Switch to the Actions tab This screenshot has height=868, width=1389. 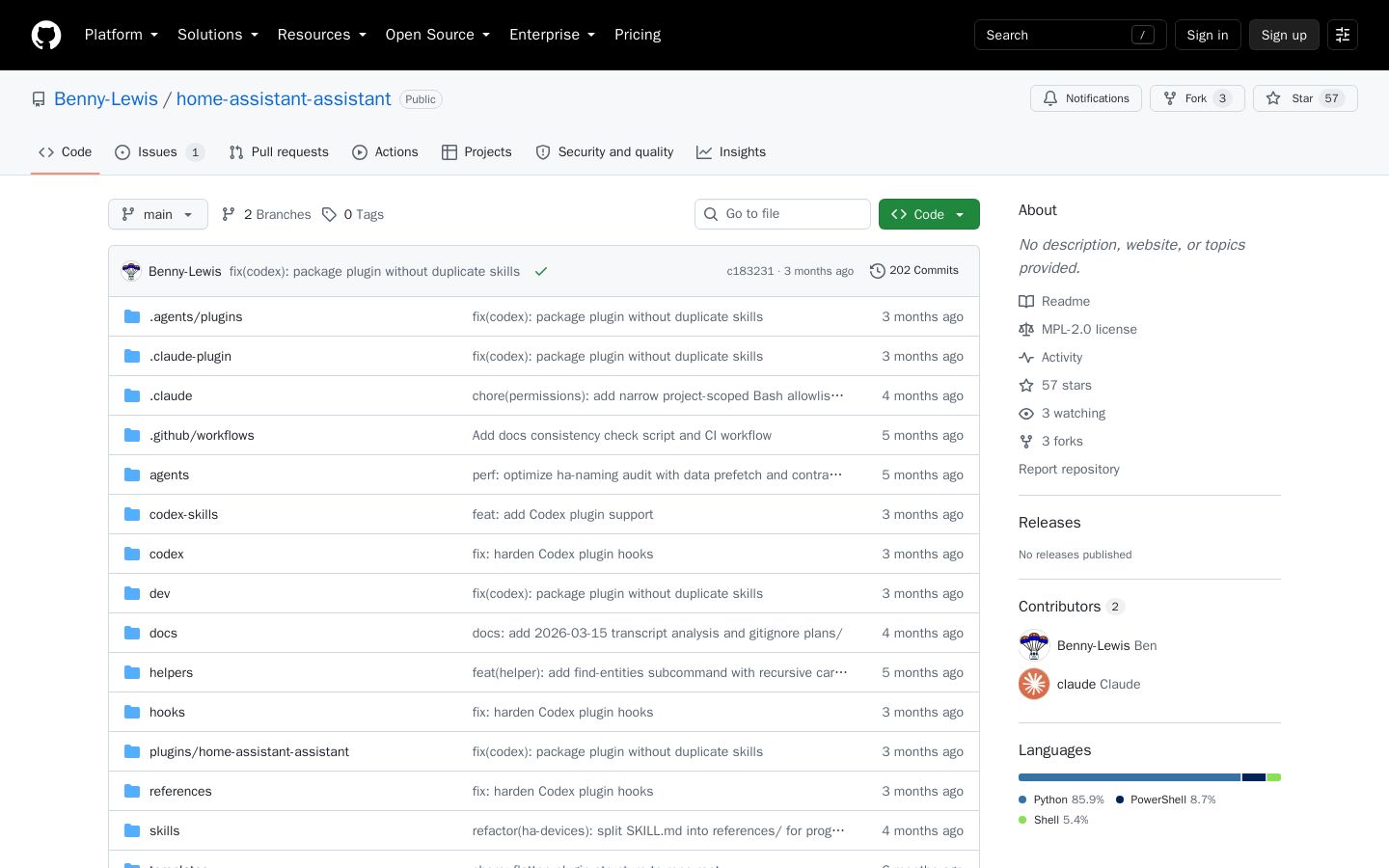pos(385,152)
